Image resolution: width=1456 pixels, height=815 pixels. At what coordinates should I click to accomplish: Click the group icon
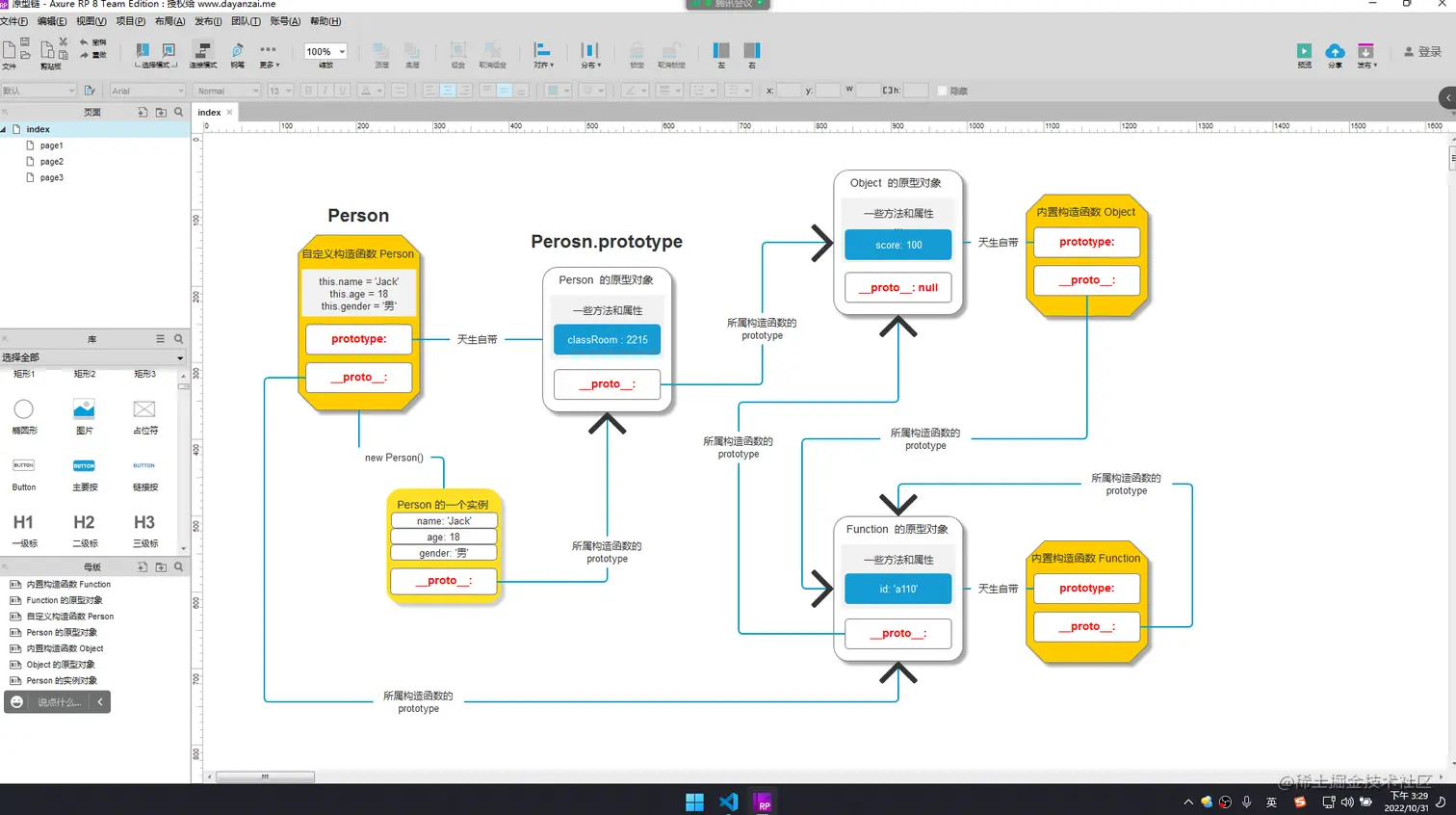point(458,50)
